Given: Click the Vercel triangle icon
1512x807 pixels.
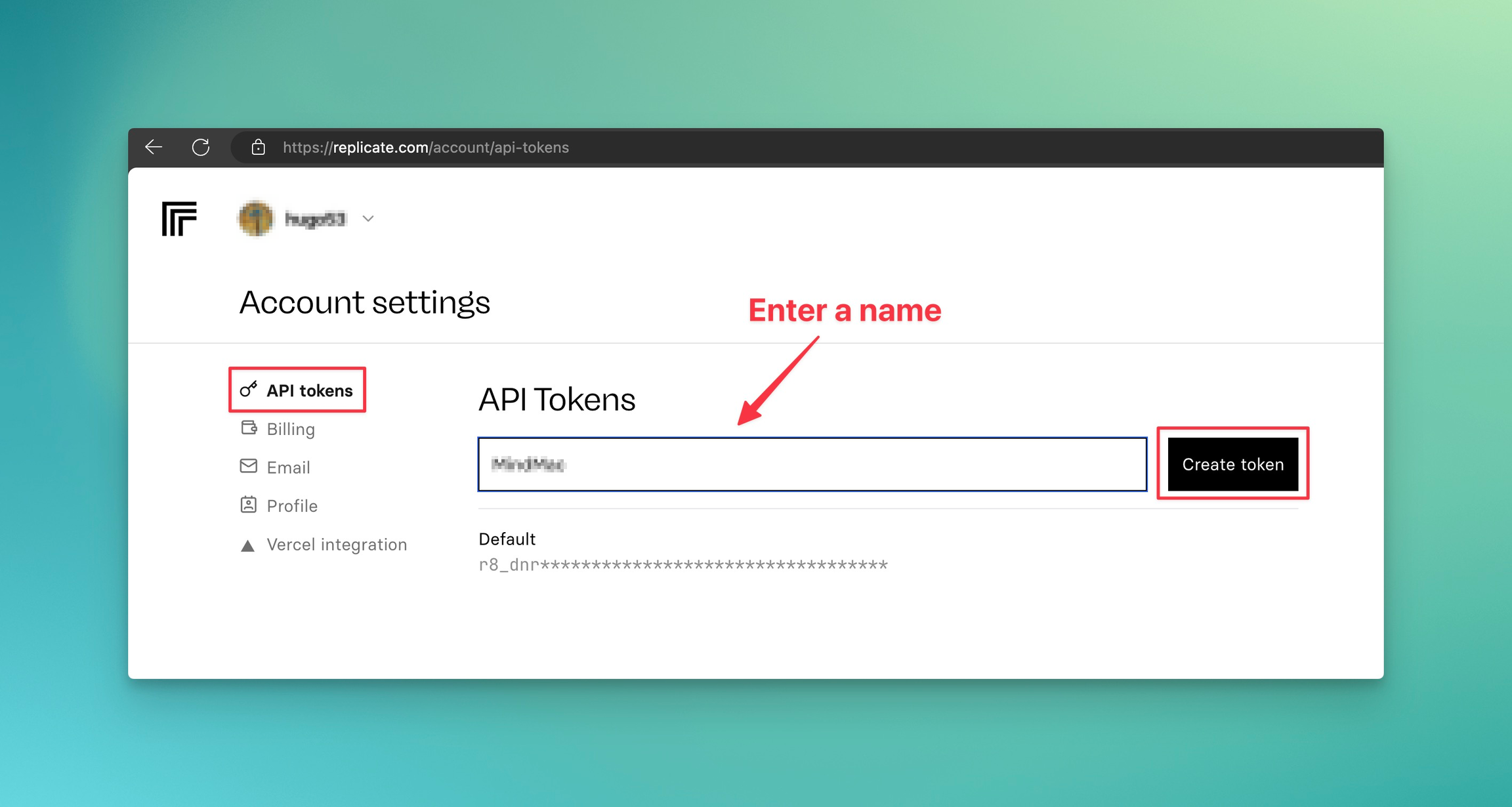Looking at the screenshot, I should point(247,545).
